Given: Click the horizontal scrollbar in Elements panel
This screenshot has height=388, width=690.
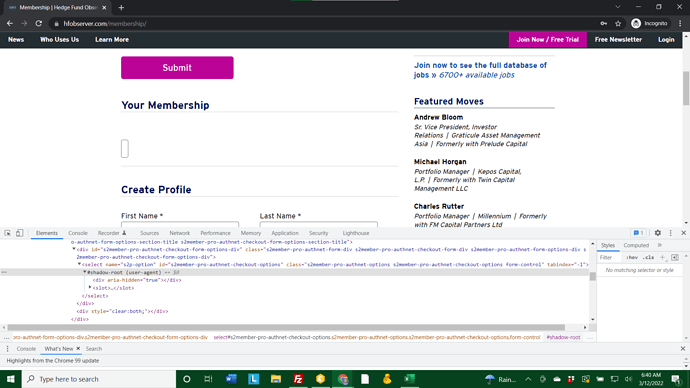Looking at the screenshot, I should (x=286, y=327).
